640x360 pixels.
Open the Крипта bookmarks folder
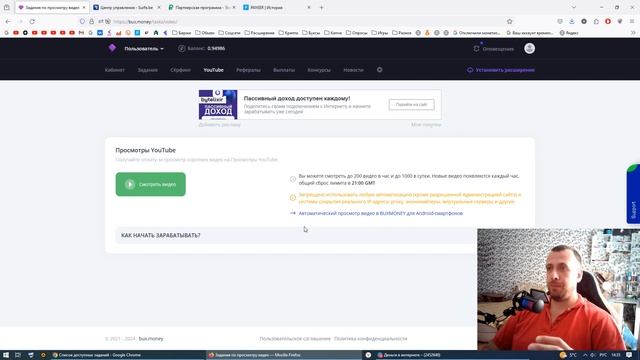(x=288, y=33)
